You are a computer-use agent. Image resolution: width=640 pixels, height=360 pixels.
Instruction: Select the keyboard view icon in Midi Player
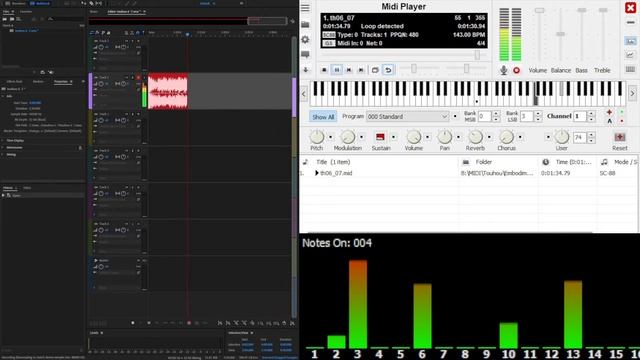coord(631,69)
